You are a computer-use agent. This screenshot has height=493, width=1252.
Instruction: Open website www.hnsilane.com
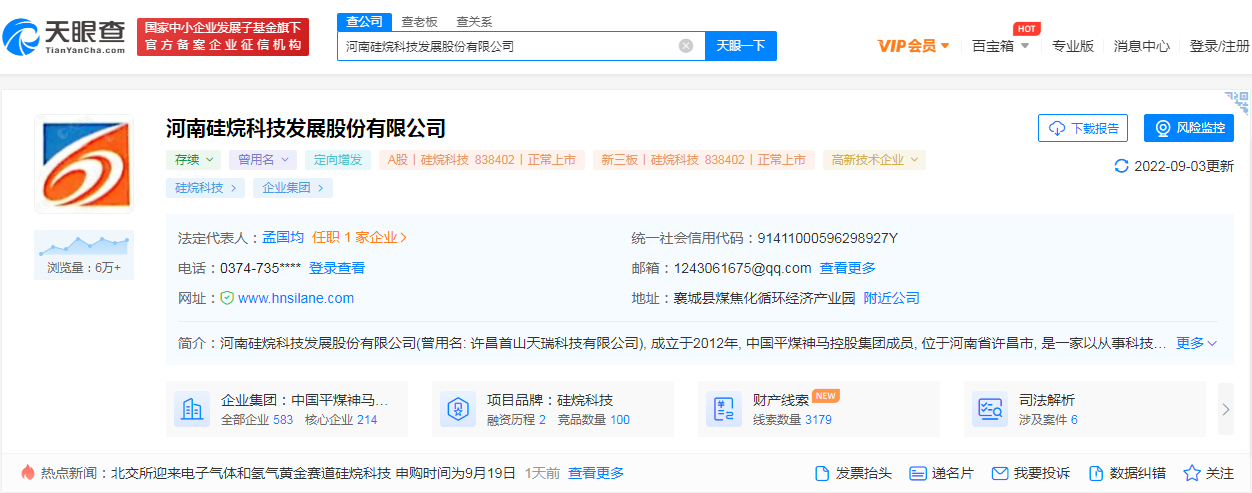click(x=296, y=298)
